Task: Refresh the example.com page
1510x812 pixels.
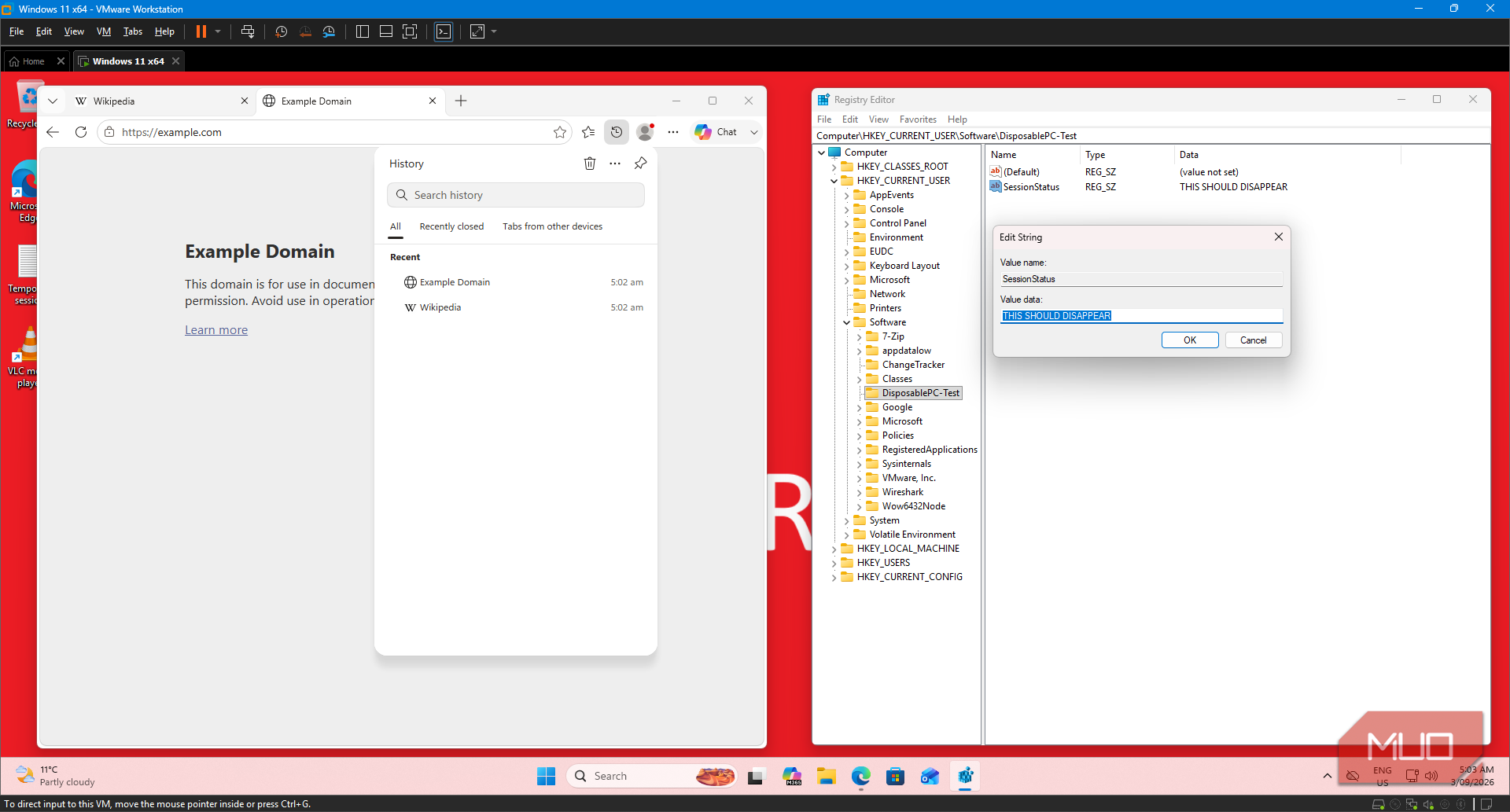Action: coord(80,132)
